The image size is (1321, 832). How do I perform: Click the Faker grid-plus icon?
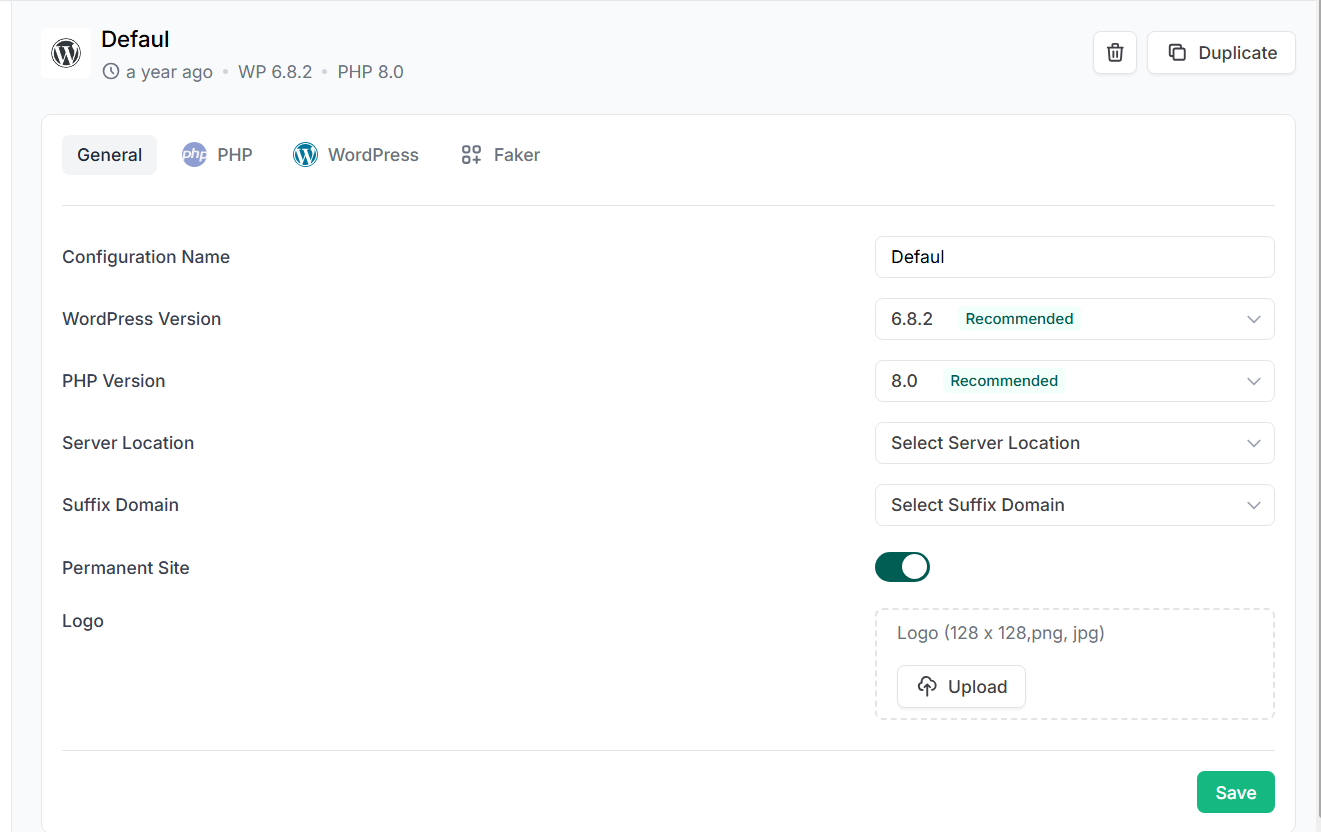click(x=471, y=155)
